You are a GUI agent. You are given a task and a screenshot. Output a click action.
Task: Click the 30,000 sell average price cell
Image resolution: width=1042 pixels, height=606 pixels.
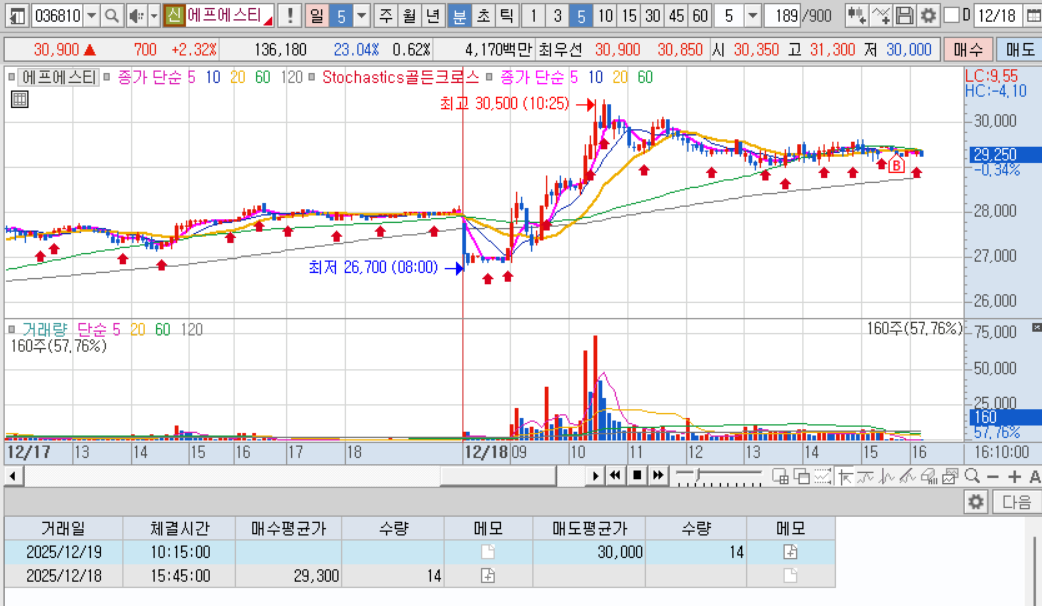tap(589, 552)
